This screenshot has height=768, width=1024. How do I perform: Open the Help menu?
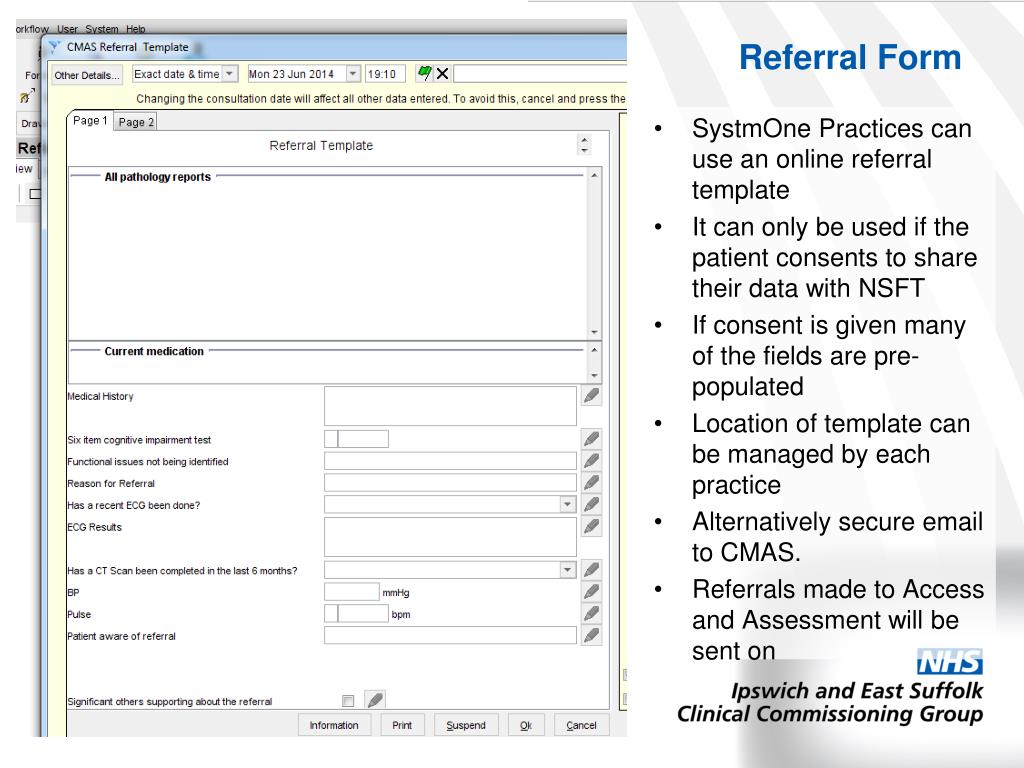[136, 29]
